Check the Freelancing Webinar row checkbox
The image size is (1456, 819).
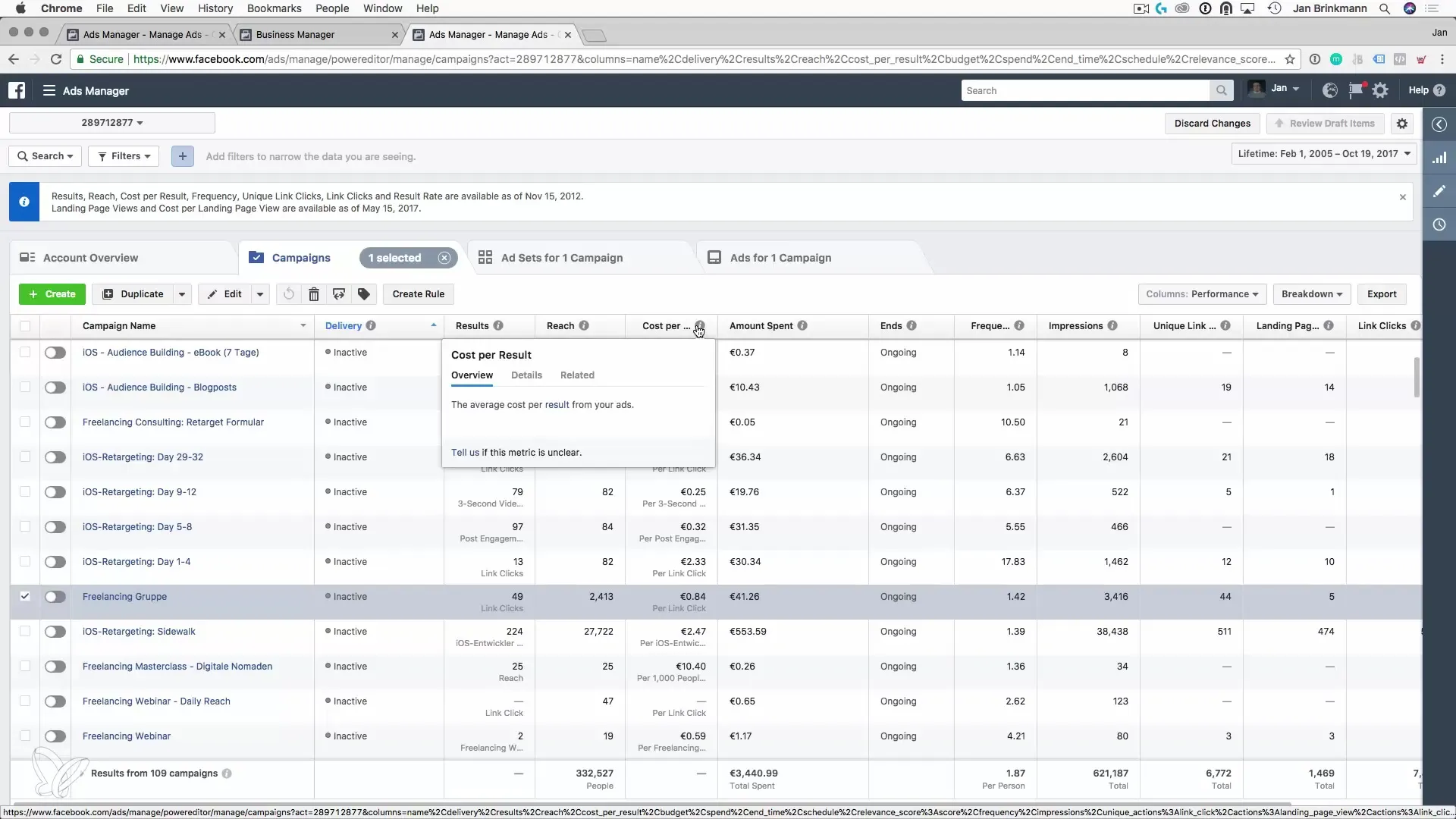click(x=25, y=736)
